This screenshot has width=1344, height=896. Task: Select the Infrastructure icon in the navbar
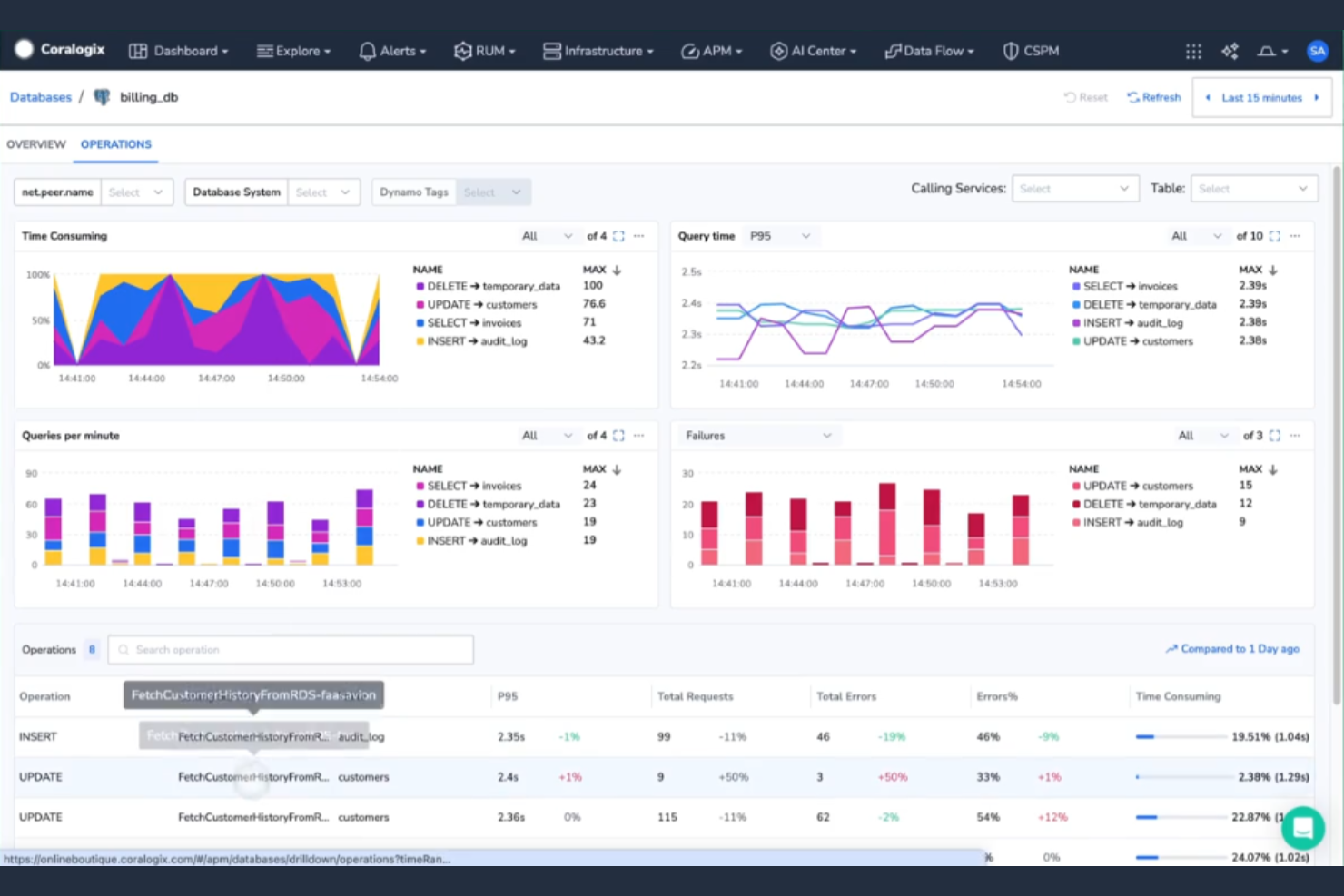point(551,51)
